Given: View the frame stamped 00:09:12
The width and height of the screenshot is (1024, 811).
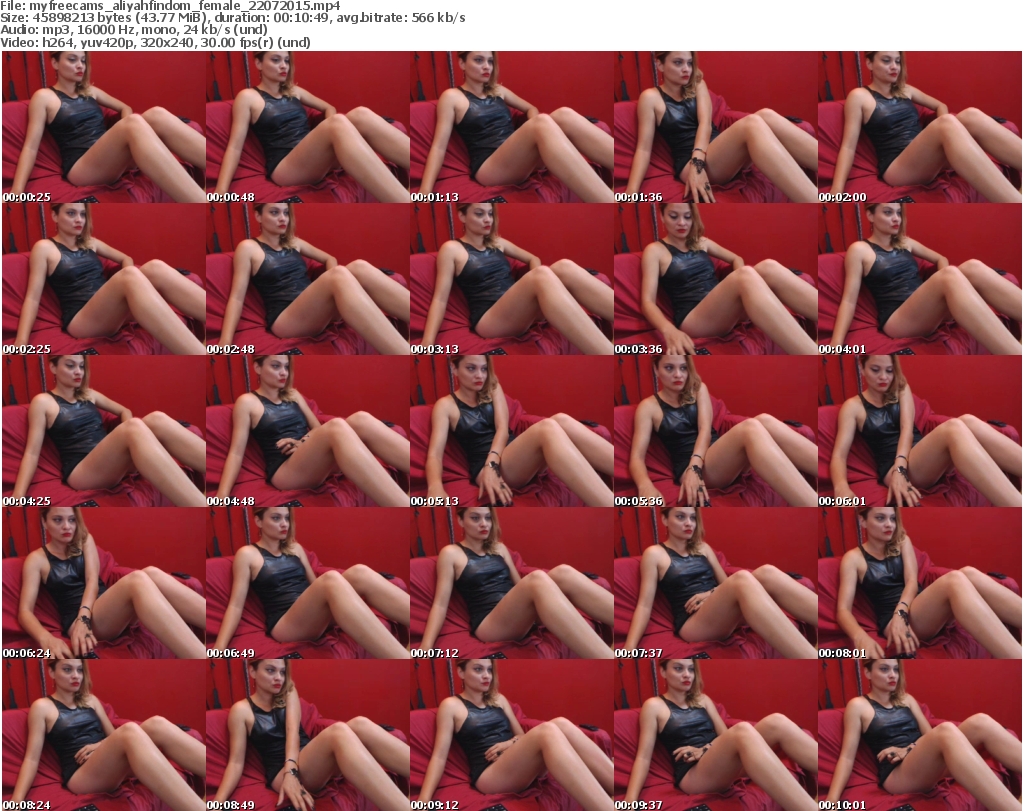Looking at the screenshot, I should [511, 735].
